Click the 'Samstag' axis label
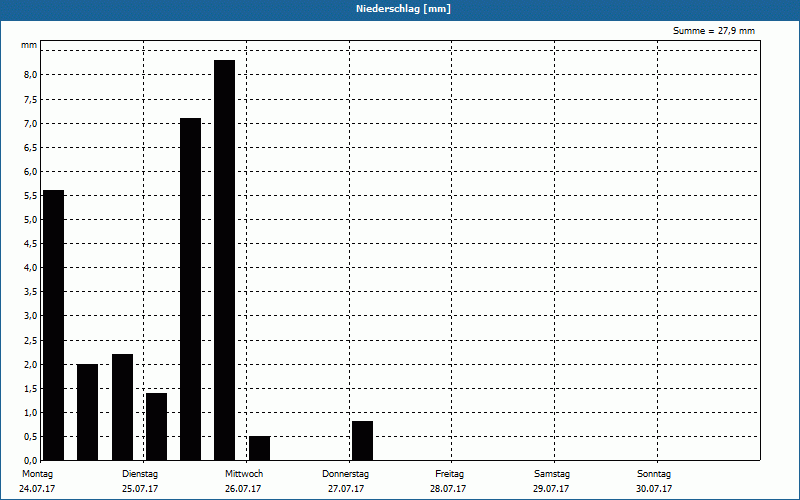Viewport: 800px width, 500px height. click(552, 474)
